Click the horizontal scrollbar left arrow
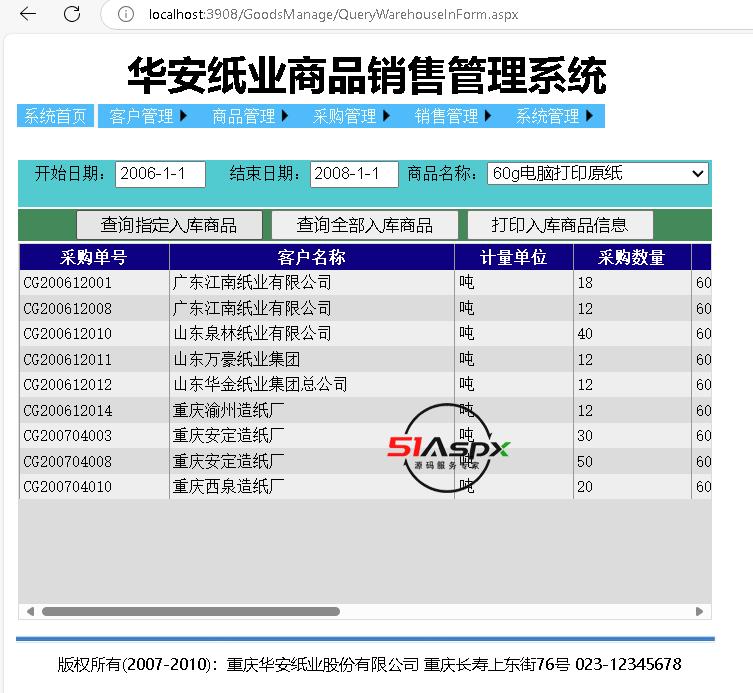 pyautogui.click(x=29, y=611)
